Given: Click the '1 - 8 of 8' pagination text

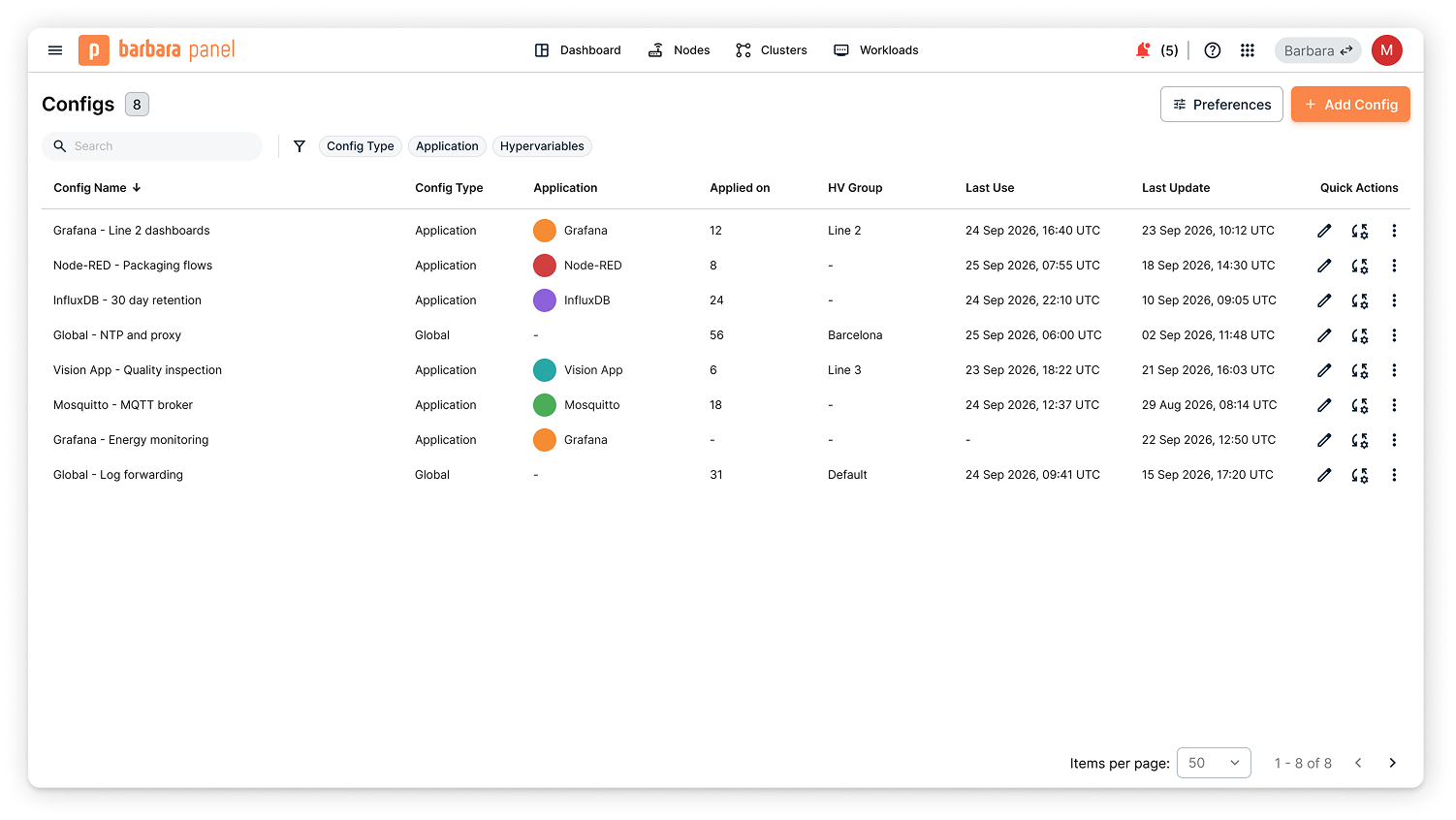Looking at the screenshot, I should [x=1303, y=763].
